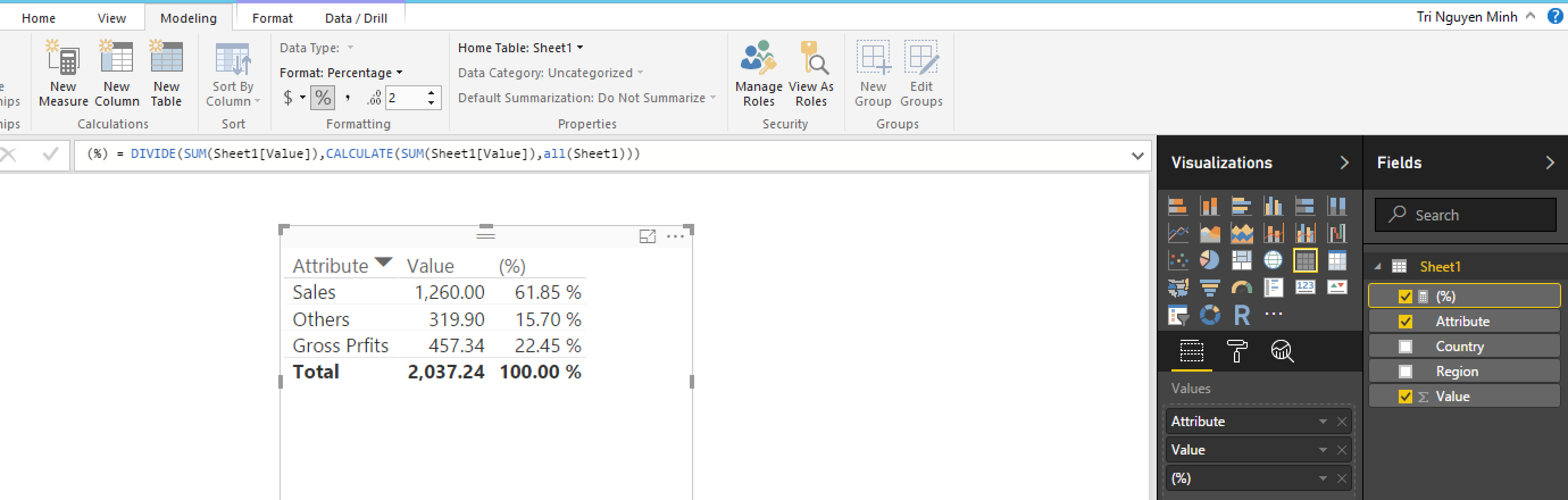Switch to the Matrix visualization
Viewport: 1568px width, 500px height.
[x=1337, y=260]
